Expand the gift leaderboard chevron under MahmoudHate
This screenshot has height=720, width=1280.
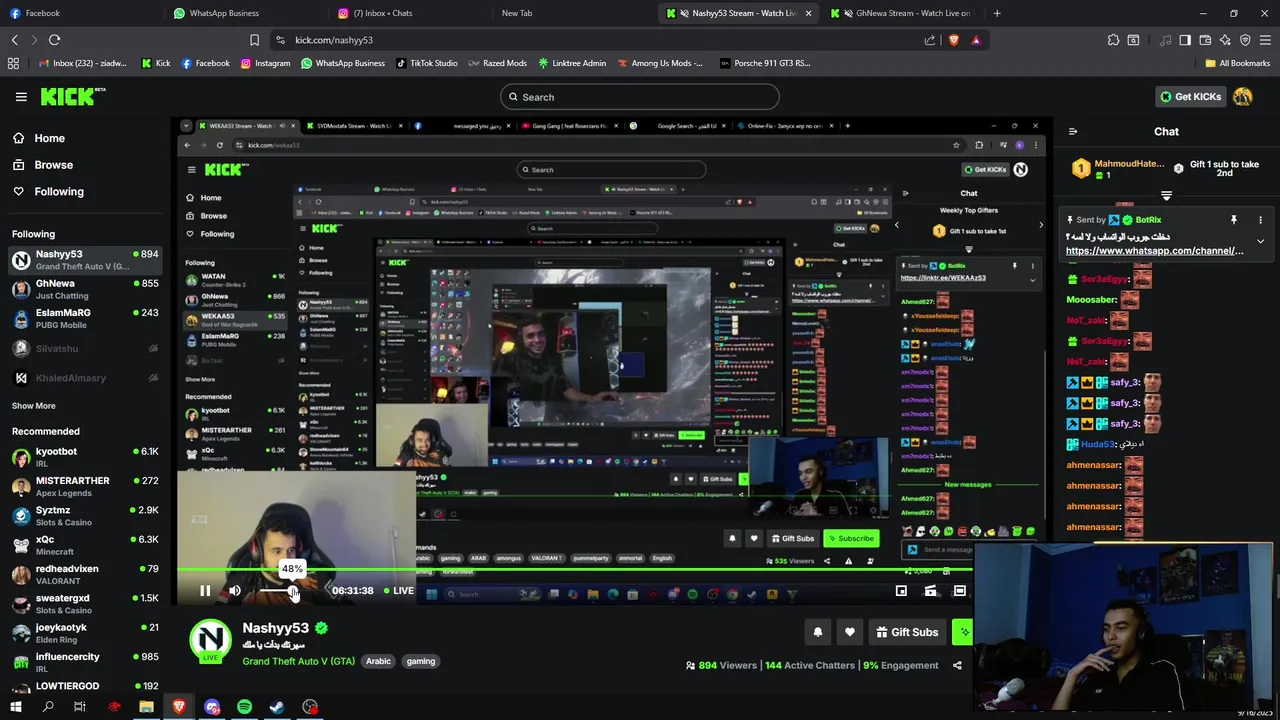[1166, 196]
